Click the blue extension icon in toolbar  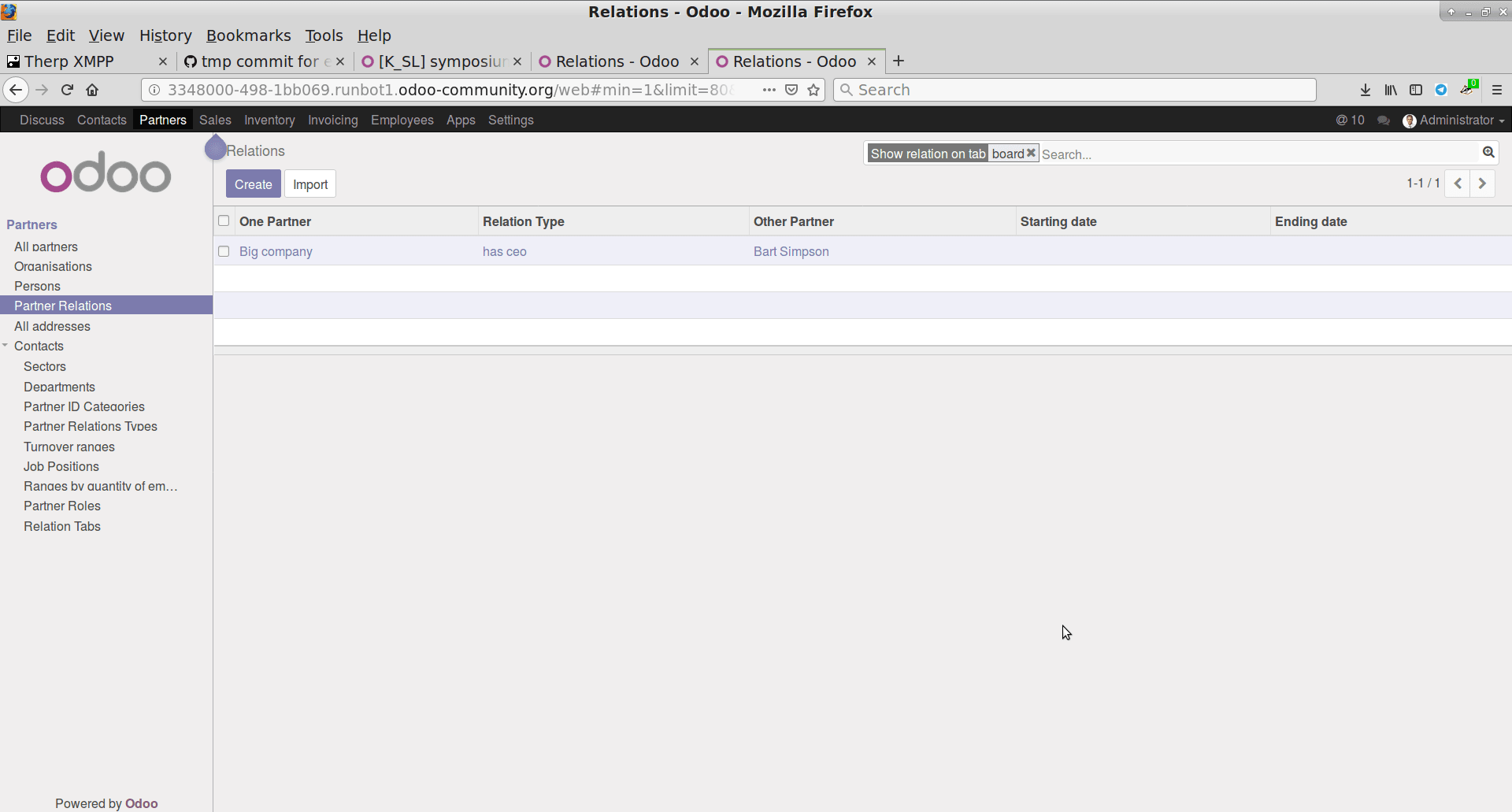pos(1441,90)
